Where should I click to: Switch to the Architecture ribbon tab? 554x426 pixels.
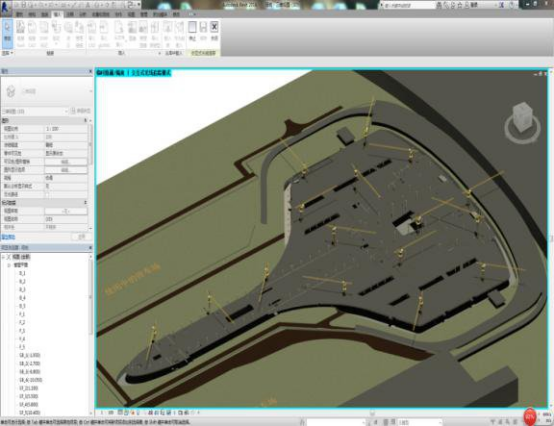click(x=19, y=14)
